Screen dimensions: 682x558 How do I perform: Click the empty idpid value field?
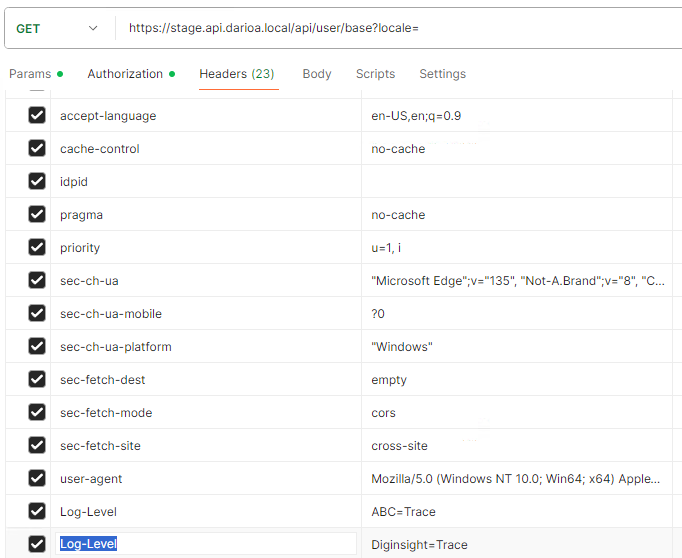(x=515, y=182)
